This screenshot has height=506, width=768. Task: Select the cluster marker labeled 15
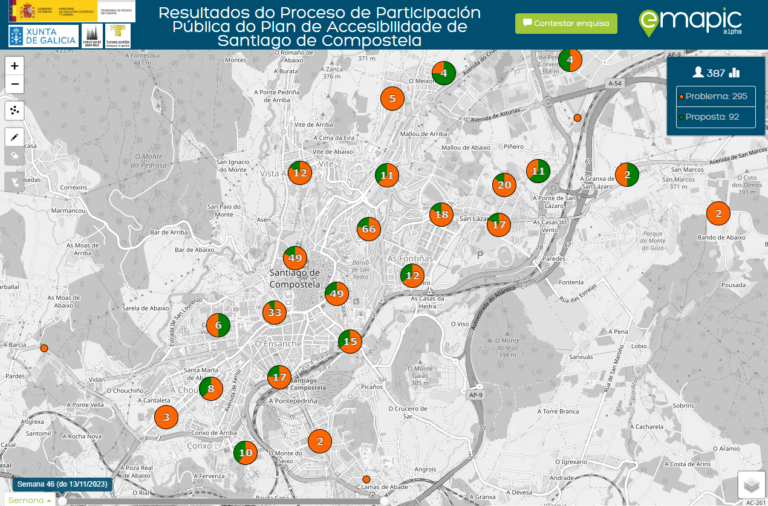tap(349, 342)
